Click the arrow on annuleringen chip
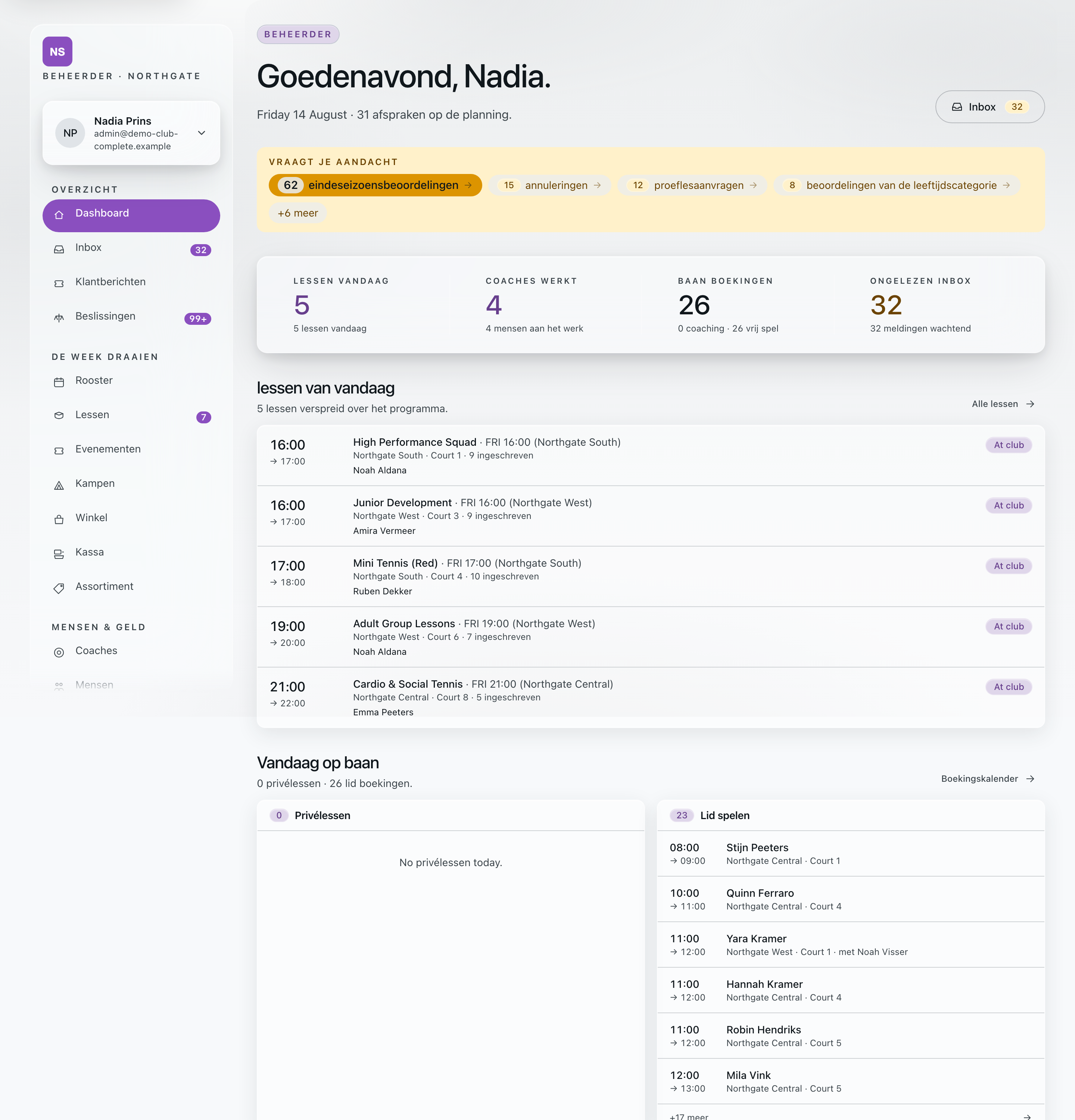The width and height of the screenshot is (1075, 1120). coord(598,185)
